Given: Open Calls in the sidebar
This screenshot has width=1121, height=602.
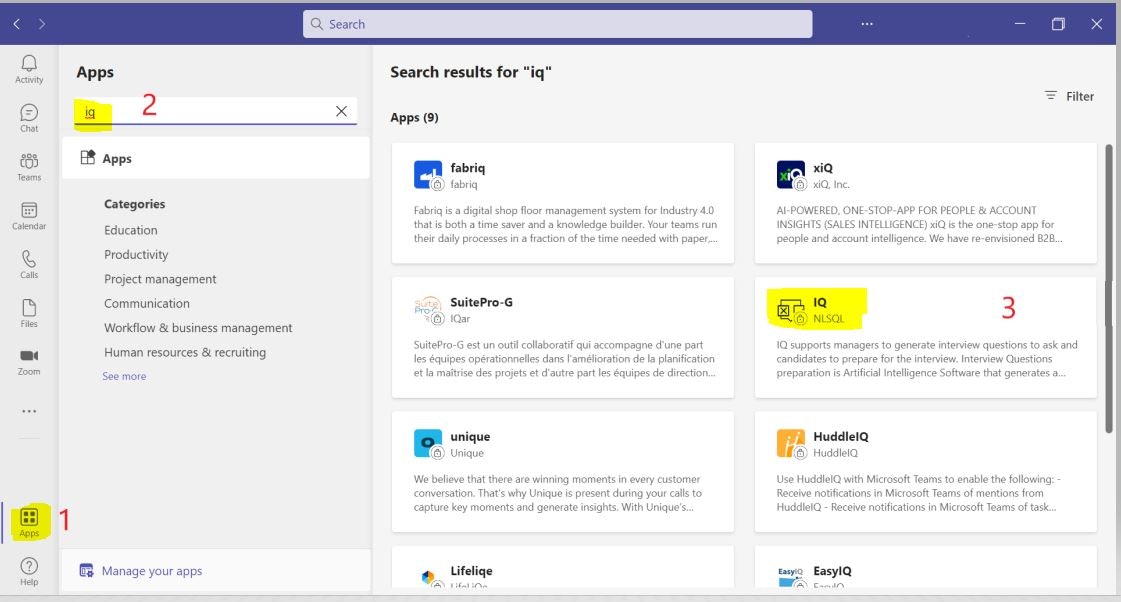Looking at the screenshot, I should 29,264.
